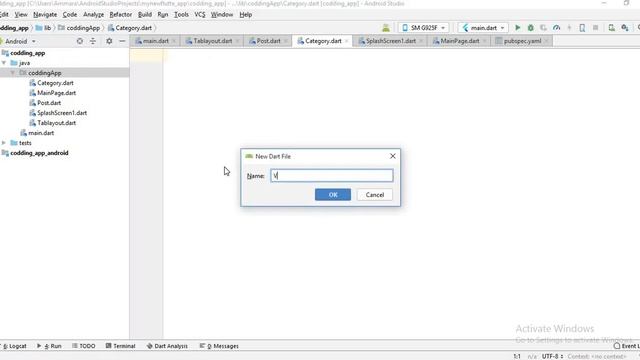Open the Dart Analysis tool window
Viewport: 640px width, 360px height.
[x=167, y=346]
